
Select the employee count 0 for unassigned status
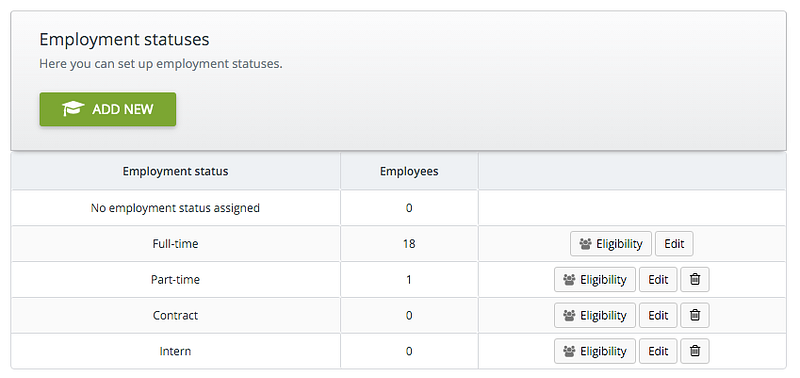click(409, 208)
